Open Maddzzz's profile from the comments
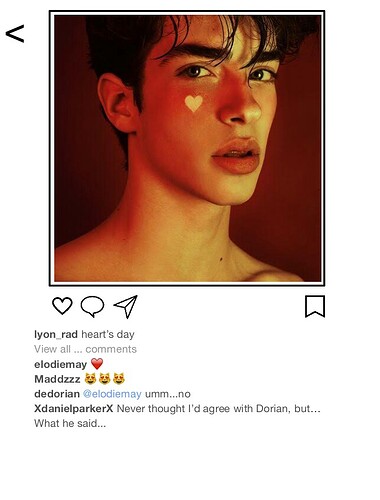 [x=57, y=379]
